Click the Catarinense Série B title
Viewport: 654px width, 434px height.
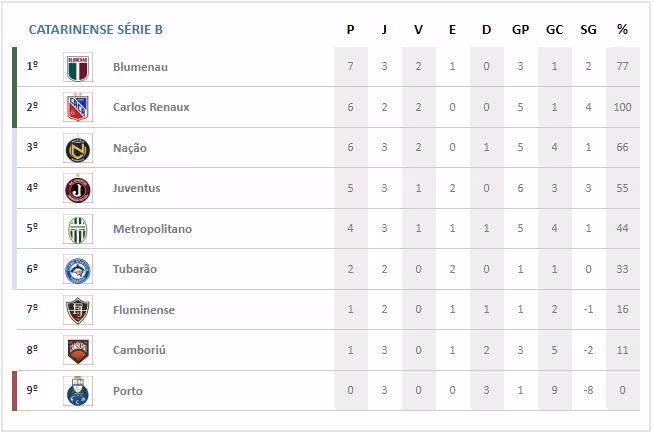(x=95, y=30)
